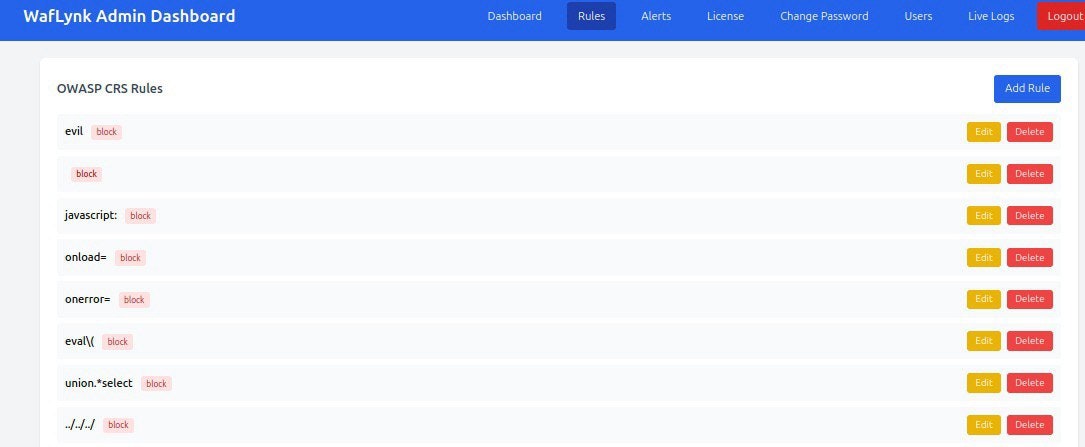The width and height of the screenshot is (1085, 447).
Task: Open the License page
Action: coord(725,16)
